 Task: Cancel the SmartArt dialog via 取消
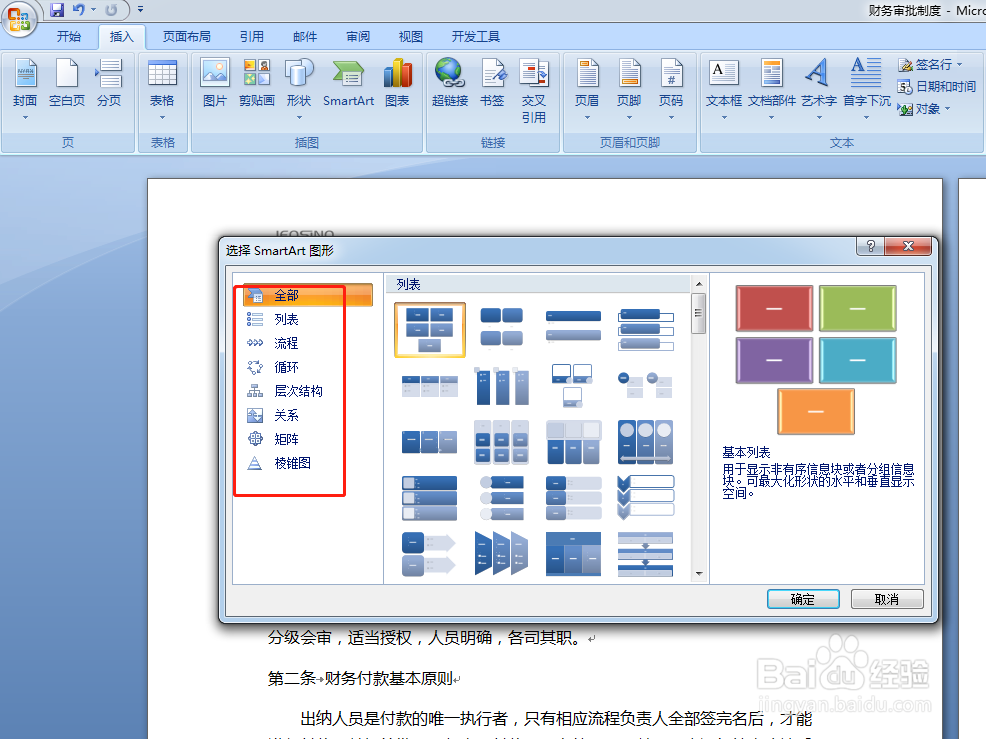[887, 598]
